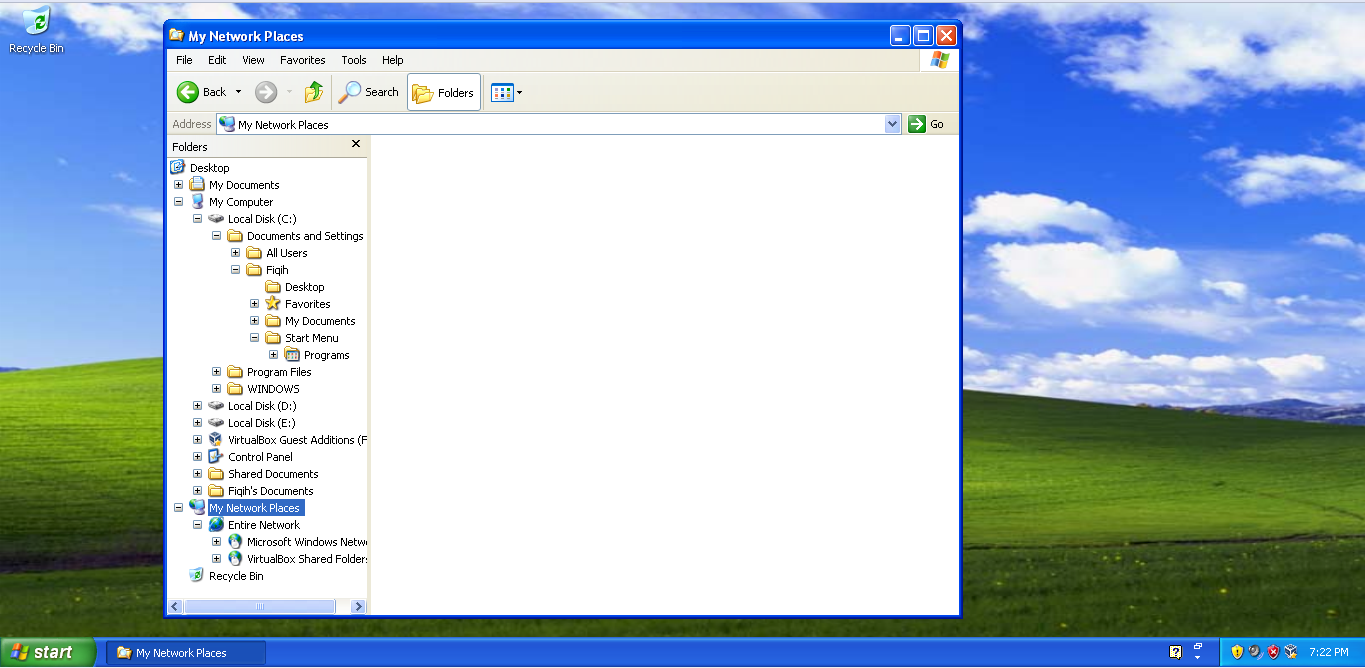This screenshot has width=1365, height=668.
Task: Click the yellow security shield tray icon
Action: click(1238, 652)
